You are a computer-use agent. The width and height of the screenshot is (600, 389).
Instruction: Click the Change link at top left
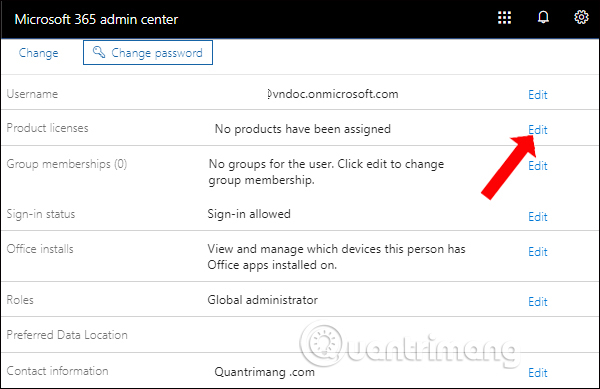point(39,53)
